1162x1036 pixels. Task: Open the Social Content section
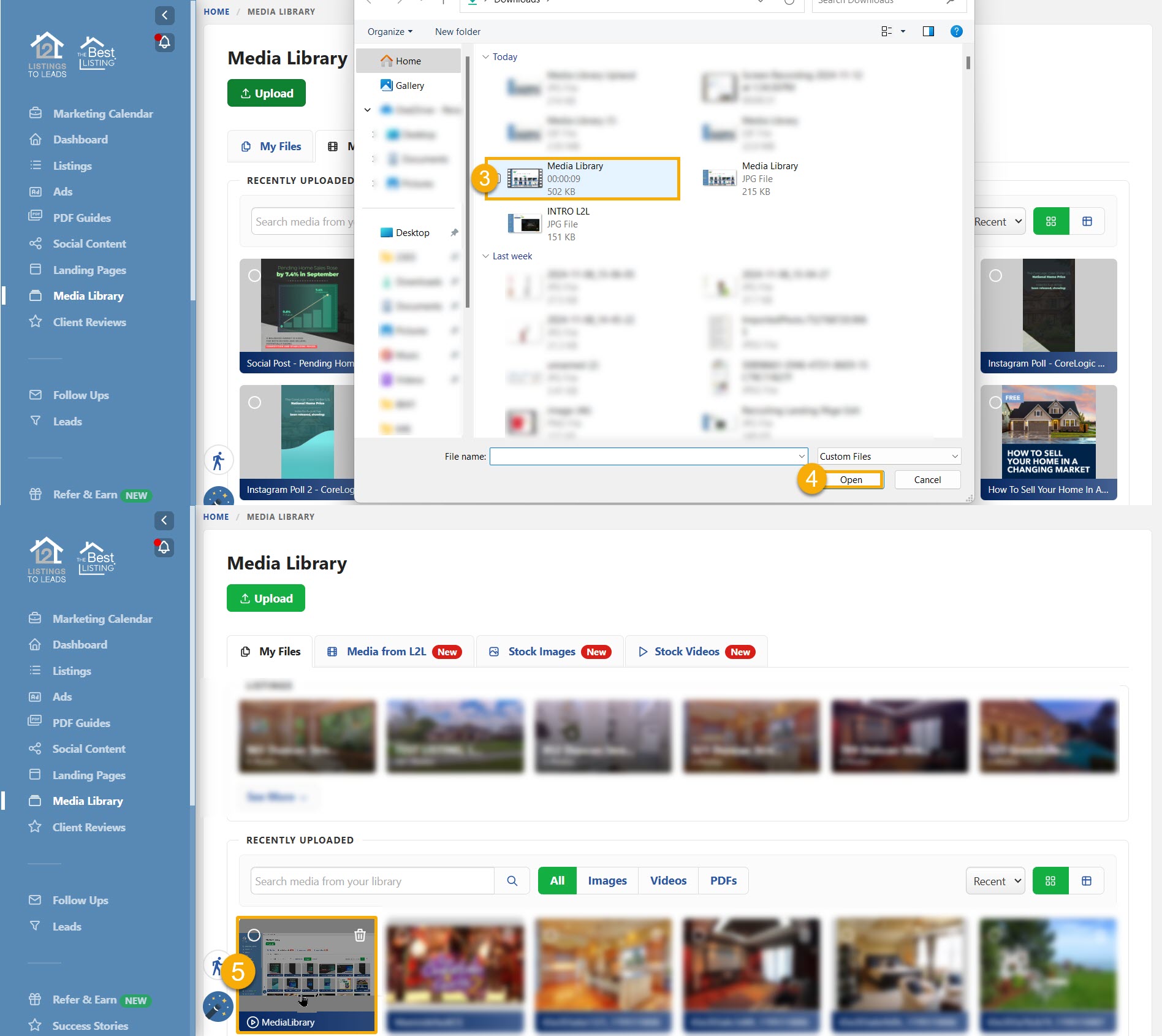click(88, 243)
